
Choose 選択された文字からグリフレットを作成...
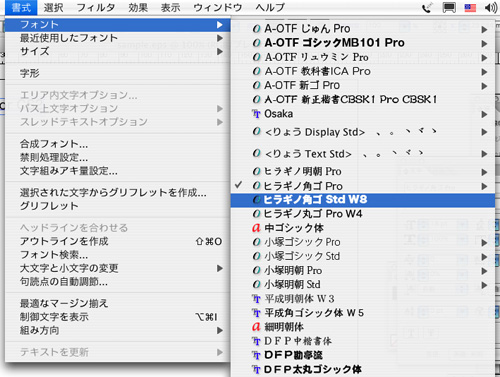118,192
